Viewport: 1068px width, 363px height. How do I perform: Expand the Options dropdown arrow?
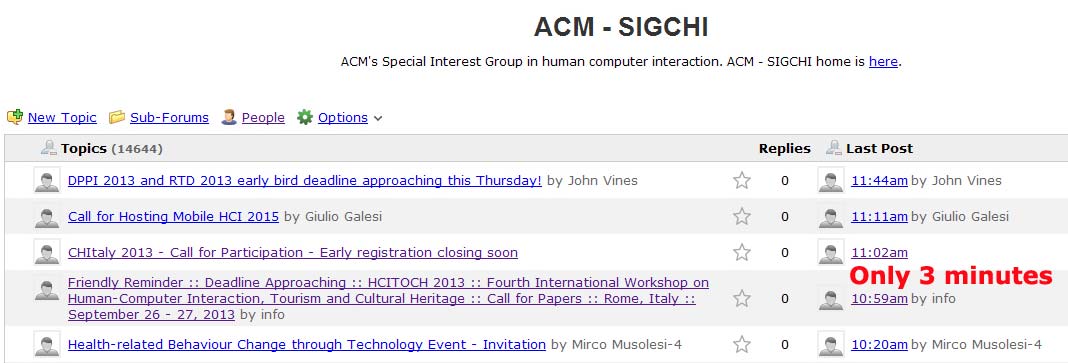tap(378, 119)
